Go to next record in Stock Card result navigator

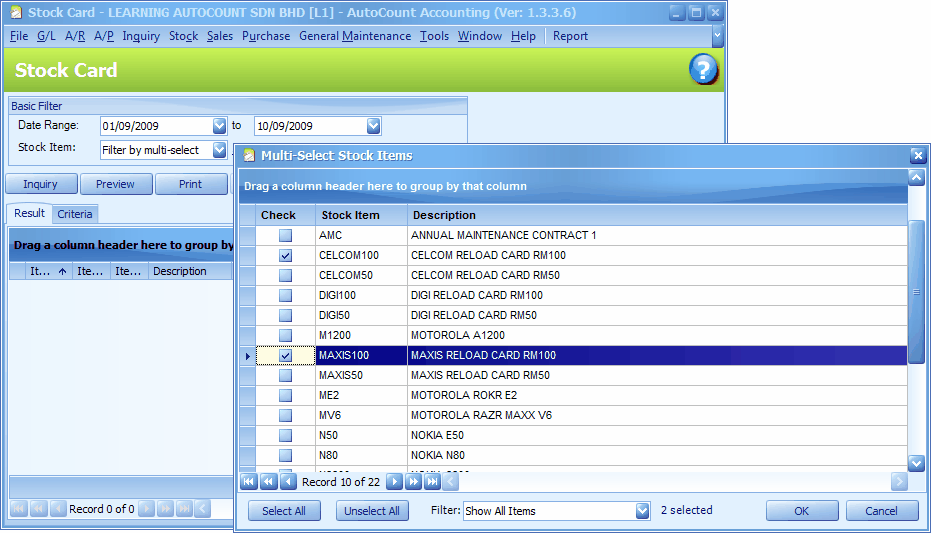146,509
